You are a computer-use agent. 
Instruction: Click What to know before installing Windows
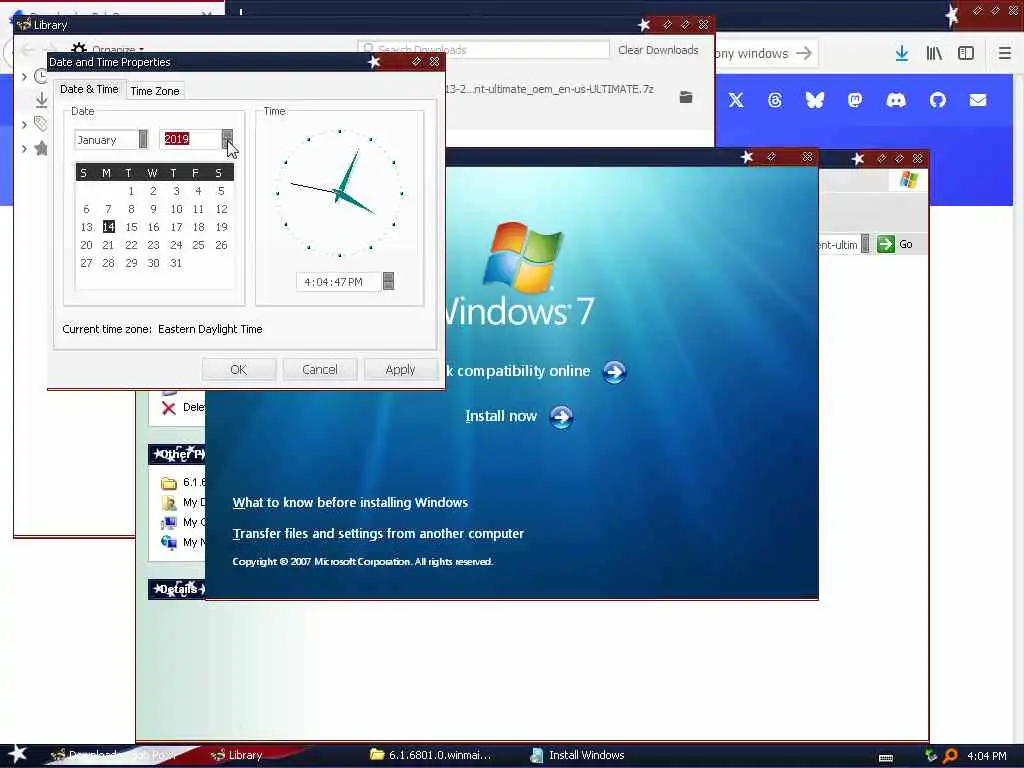pyautogui.click(x=350, y=502)
